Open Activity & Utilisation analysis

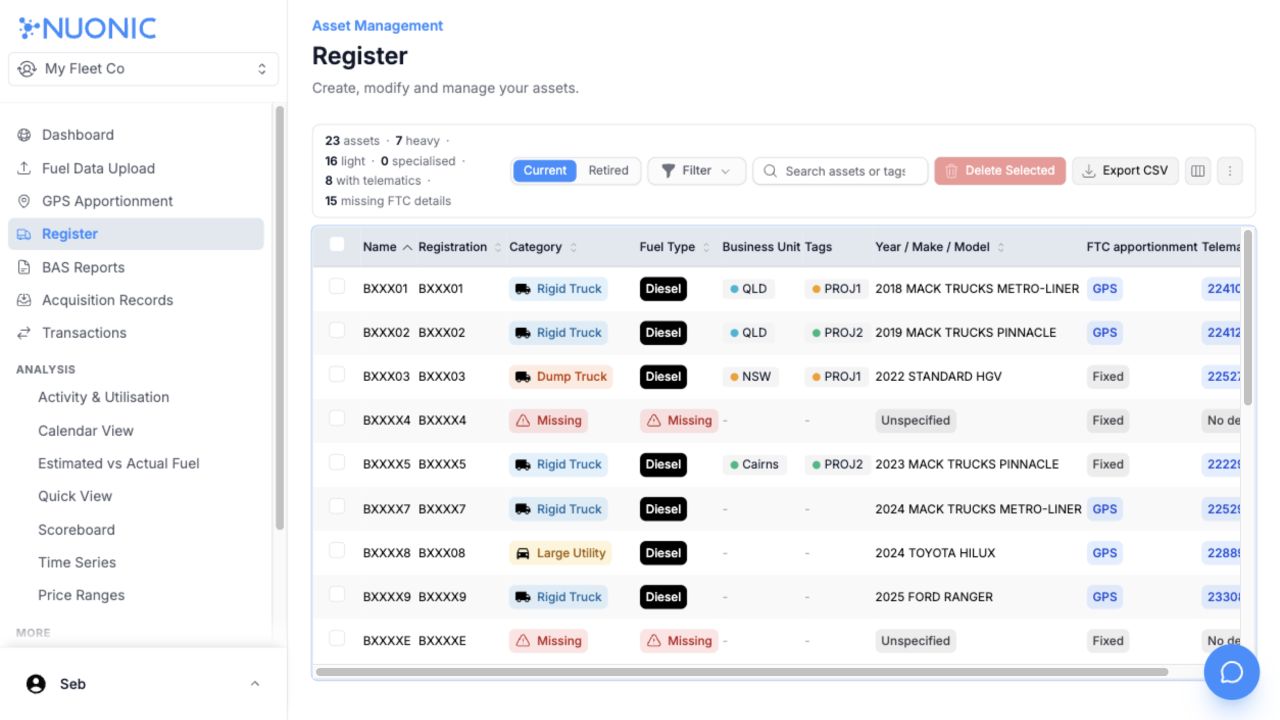[x=104, y=397]
